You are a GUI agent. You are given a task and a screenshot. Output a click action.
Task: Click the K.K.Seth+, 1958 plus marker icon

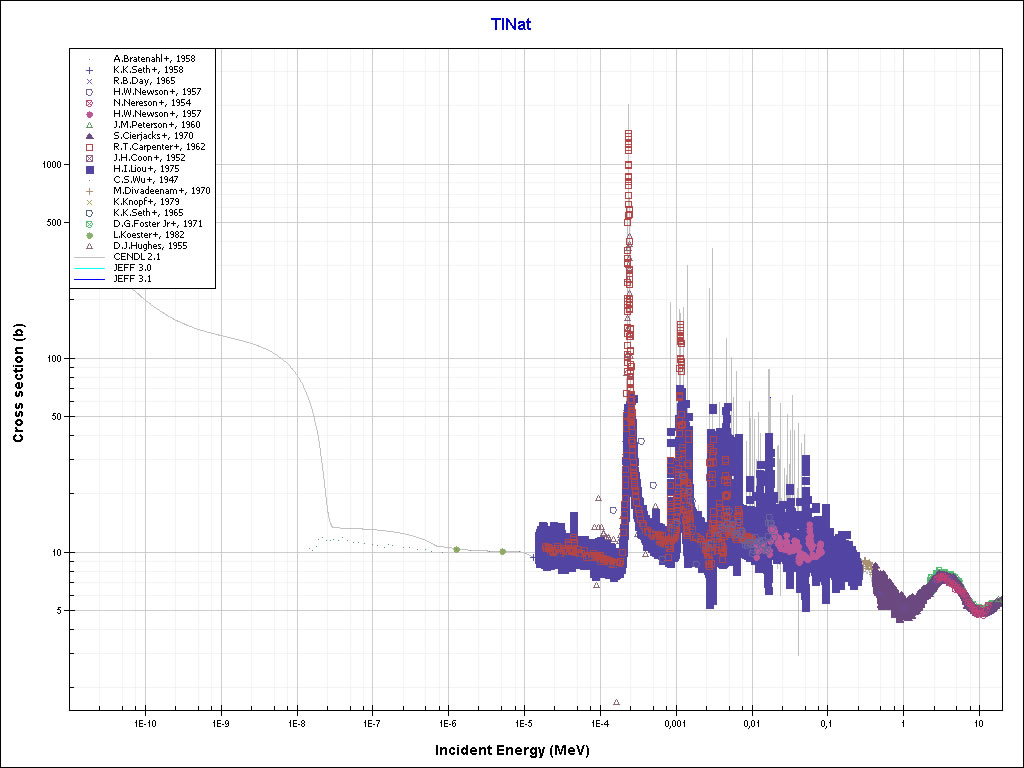point(90,70)
